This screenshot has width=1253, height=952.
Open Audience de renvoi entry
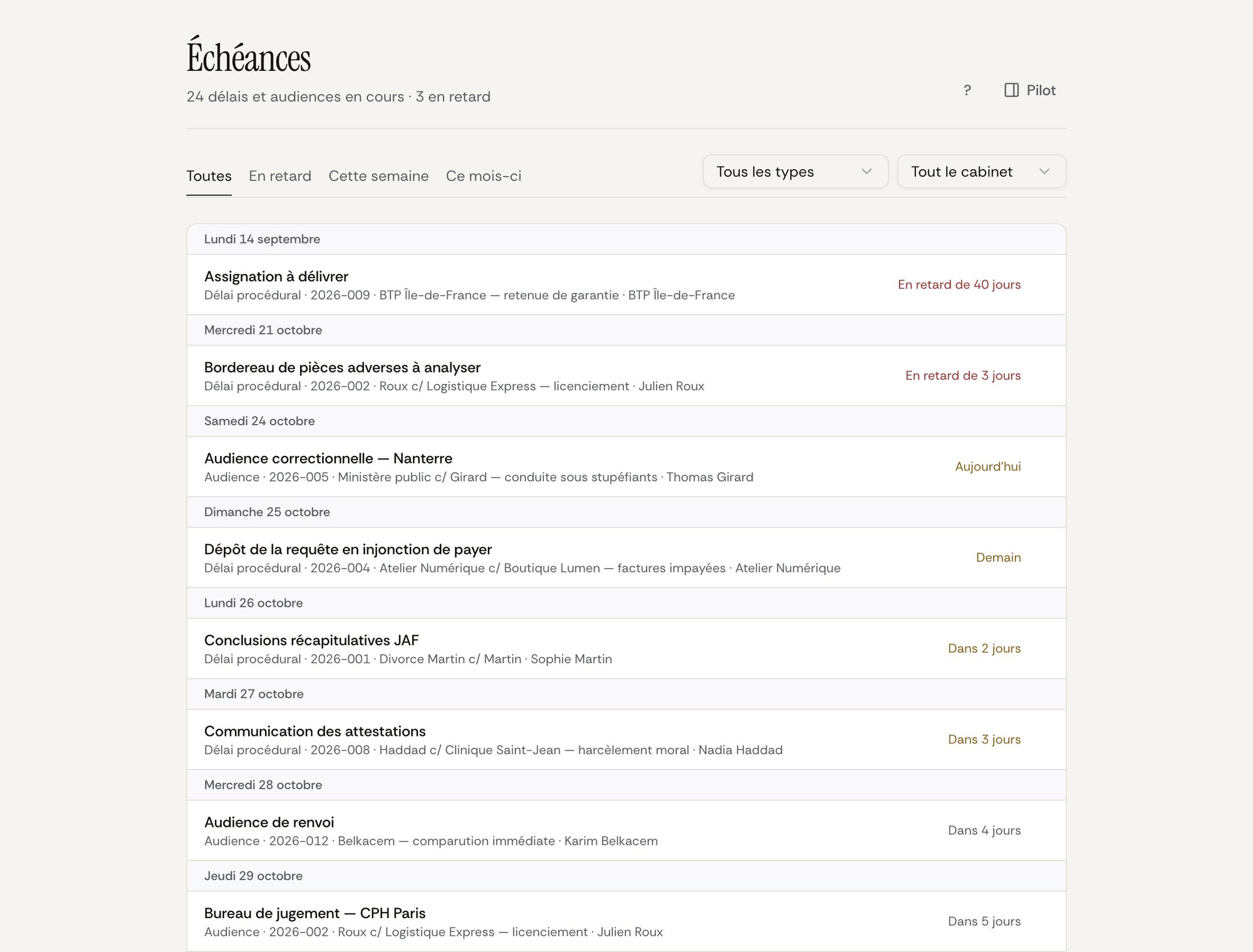pyautogui.click(x=626, y=830)
